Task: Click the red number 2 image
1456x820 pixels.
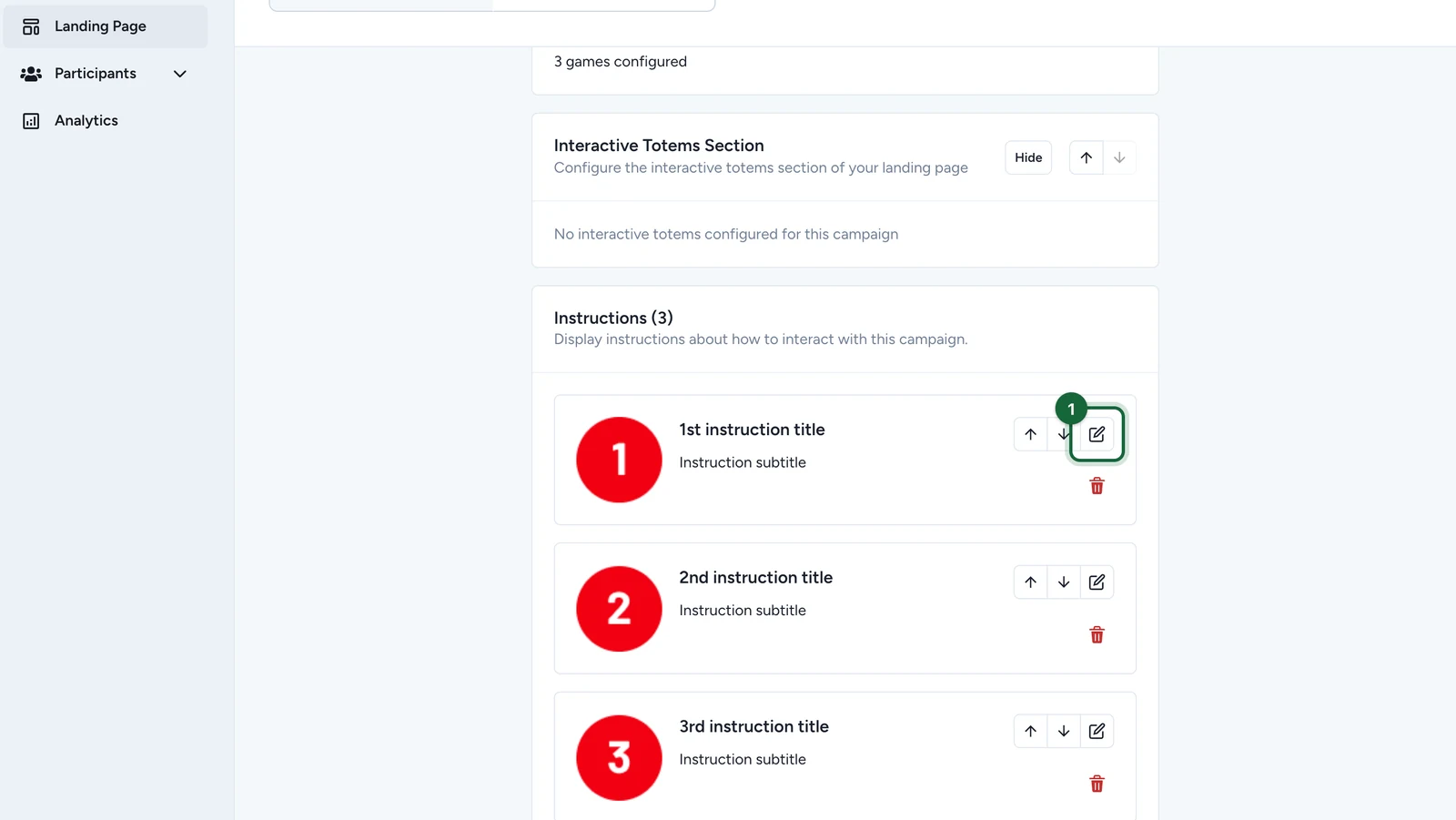Action: pos(619,609)
